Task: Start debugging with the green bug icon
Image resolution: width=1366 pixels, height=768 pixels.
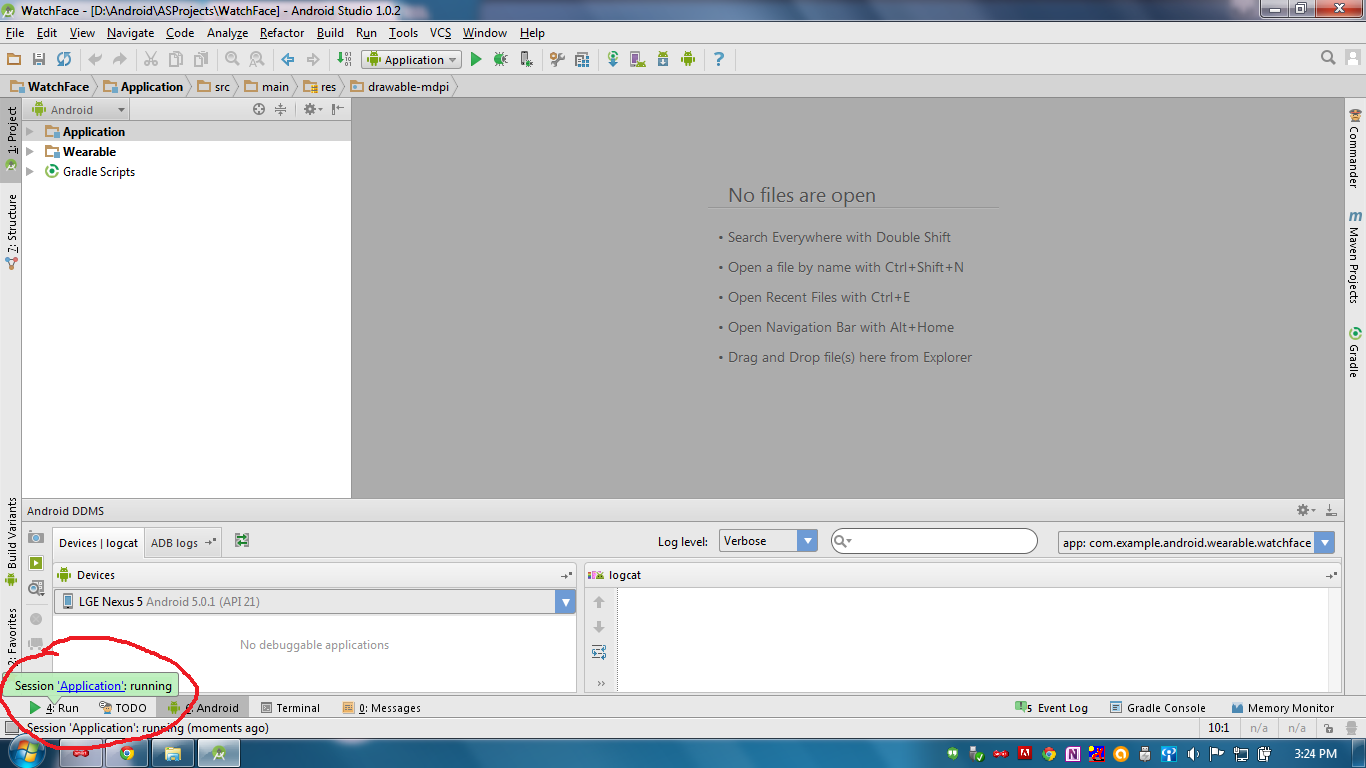Action: pyautogui.click(x=501, y=60)
